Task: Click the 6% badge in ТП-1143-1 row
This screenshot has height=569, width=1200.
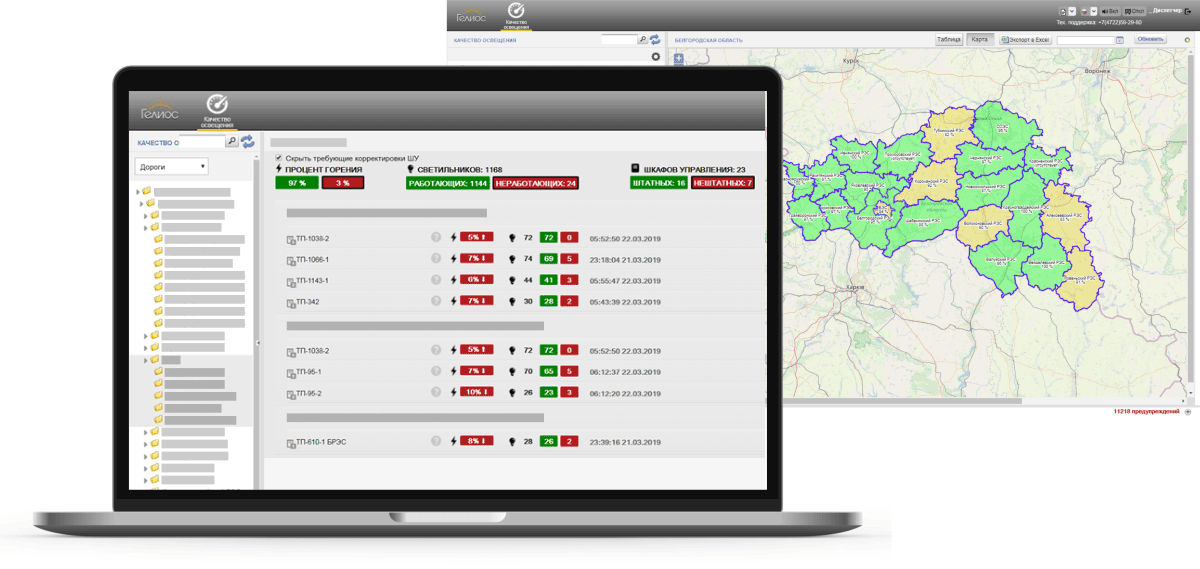Action: tap(476, 280)
